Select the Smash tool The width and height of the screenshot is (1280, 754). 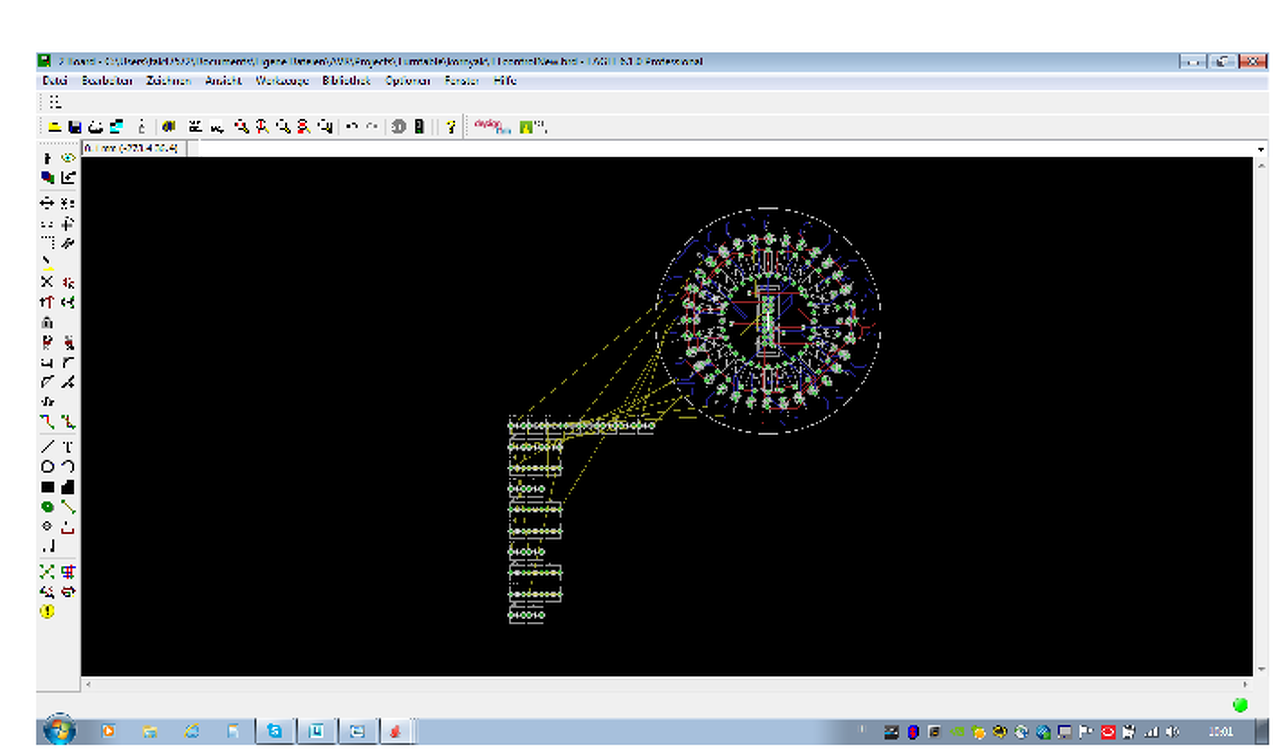(47, 362)
